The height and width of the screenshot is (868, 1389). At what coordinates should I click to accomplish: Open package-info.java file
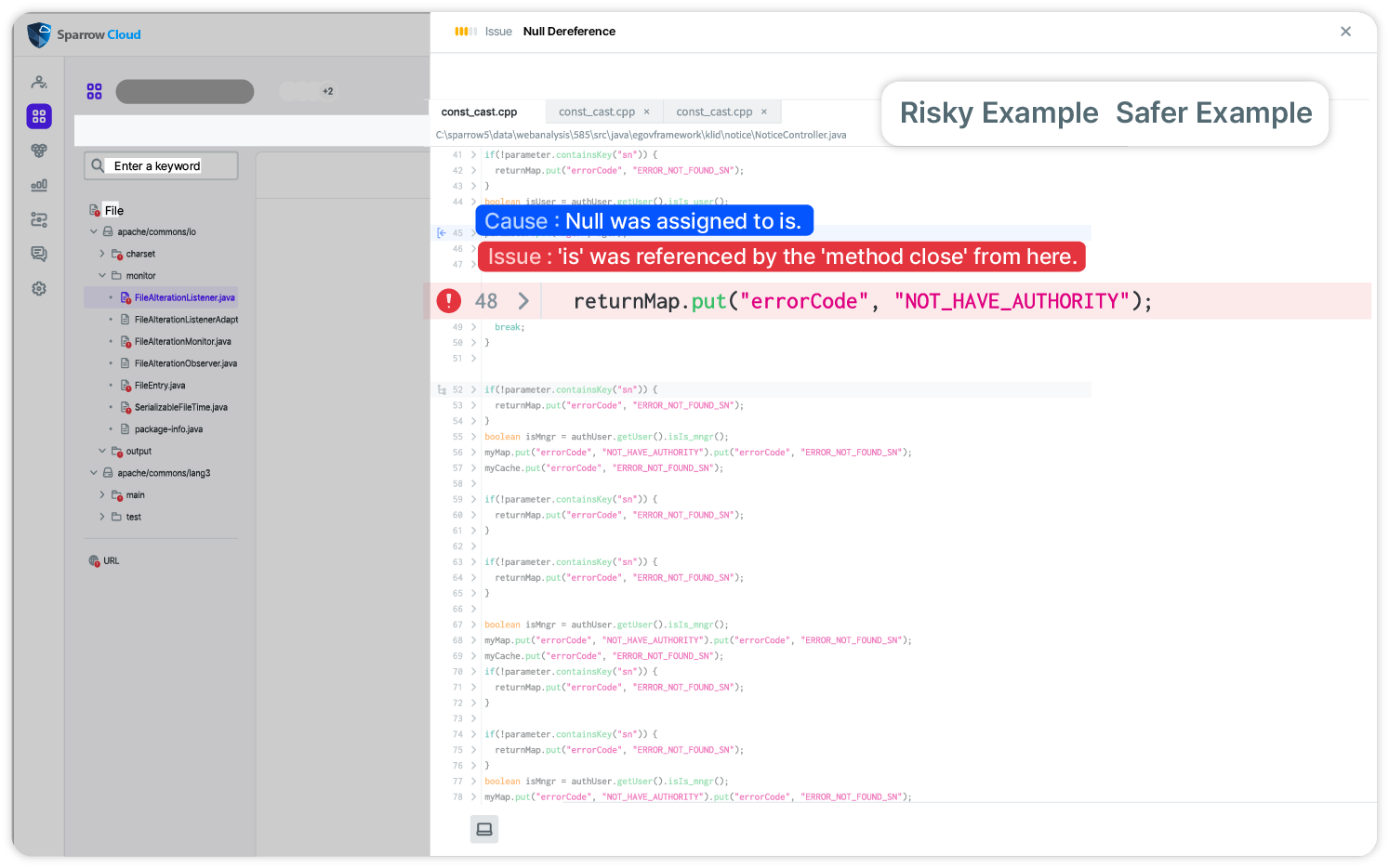(x=168, y=429)
